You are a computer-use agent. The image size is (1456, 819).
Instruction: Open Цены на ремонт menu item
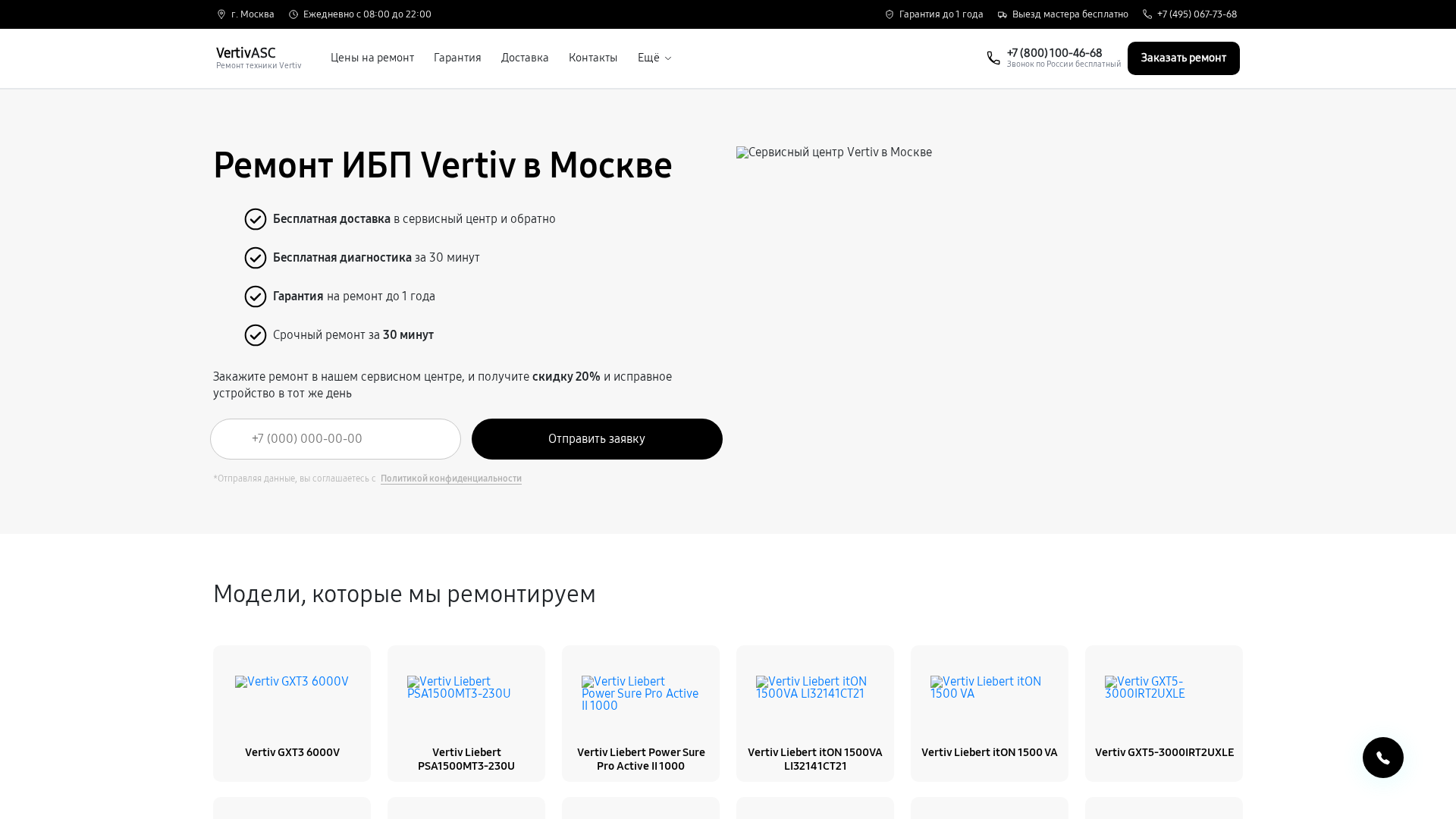[372, 58]
